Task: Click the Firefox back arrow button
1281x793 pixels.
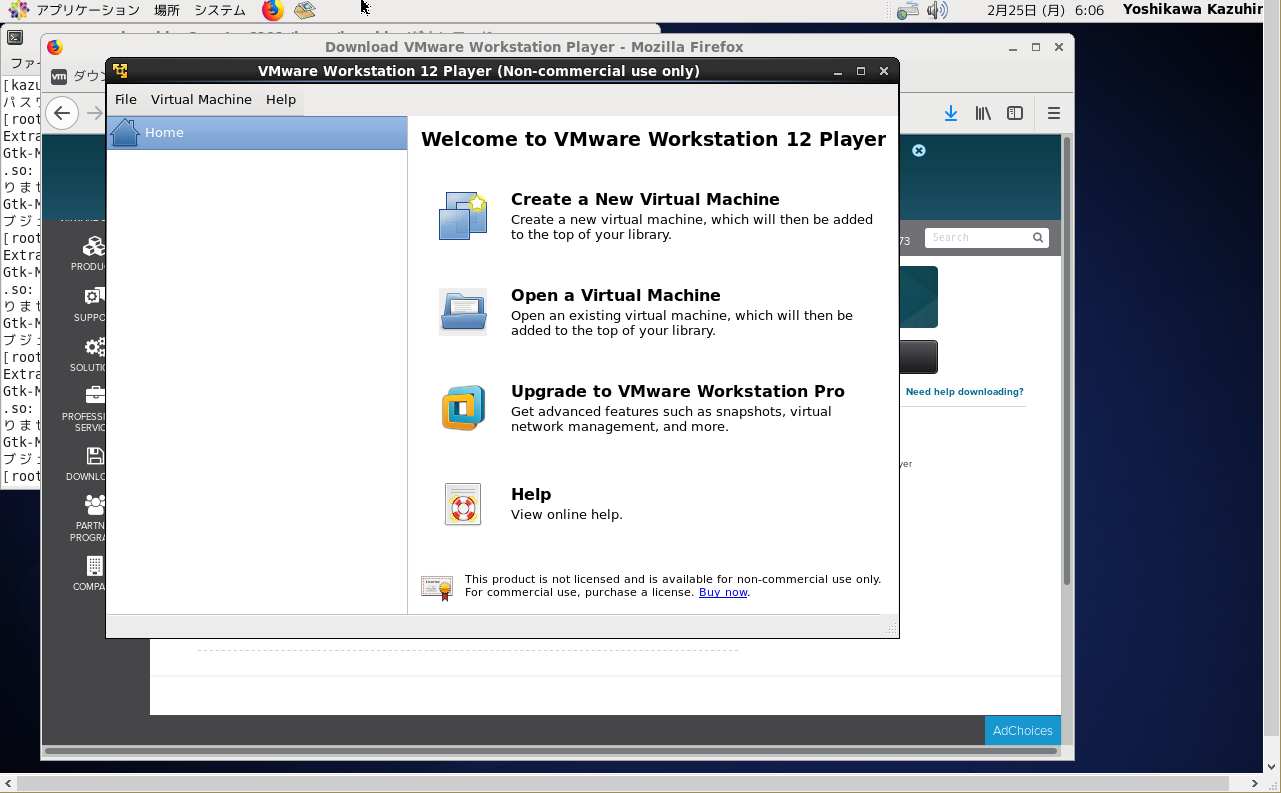Action: (x=62, y=113)
